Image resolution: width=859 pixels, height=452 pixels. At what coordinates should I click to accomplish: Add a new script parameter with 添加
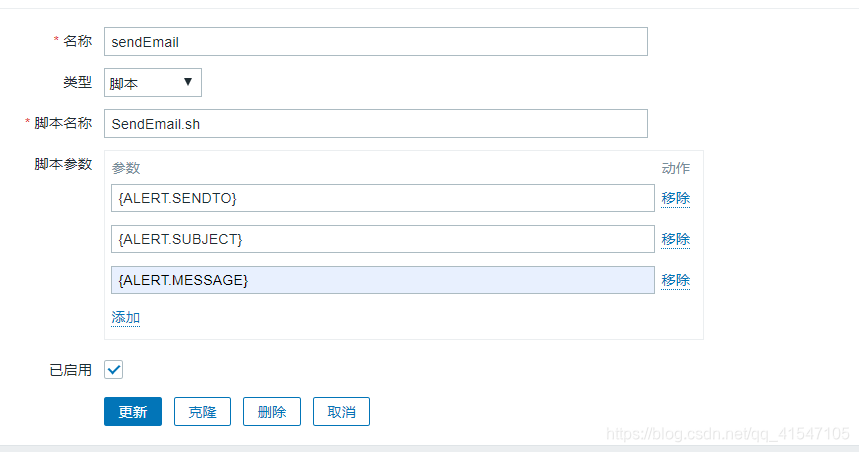[x=125, y=318]
